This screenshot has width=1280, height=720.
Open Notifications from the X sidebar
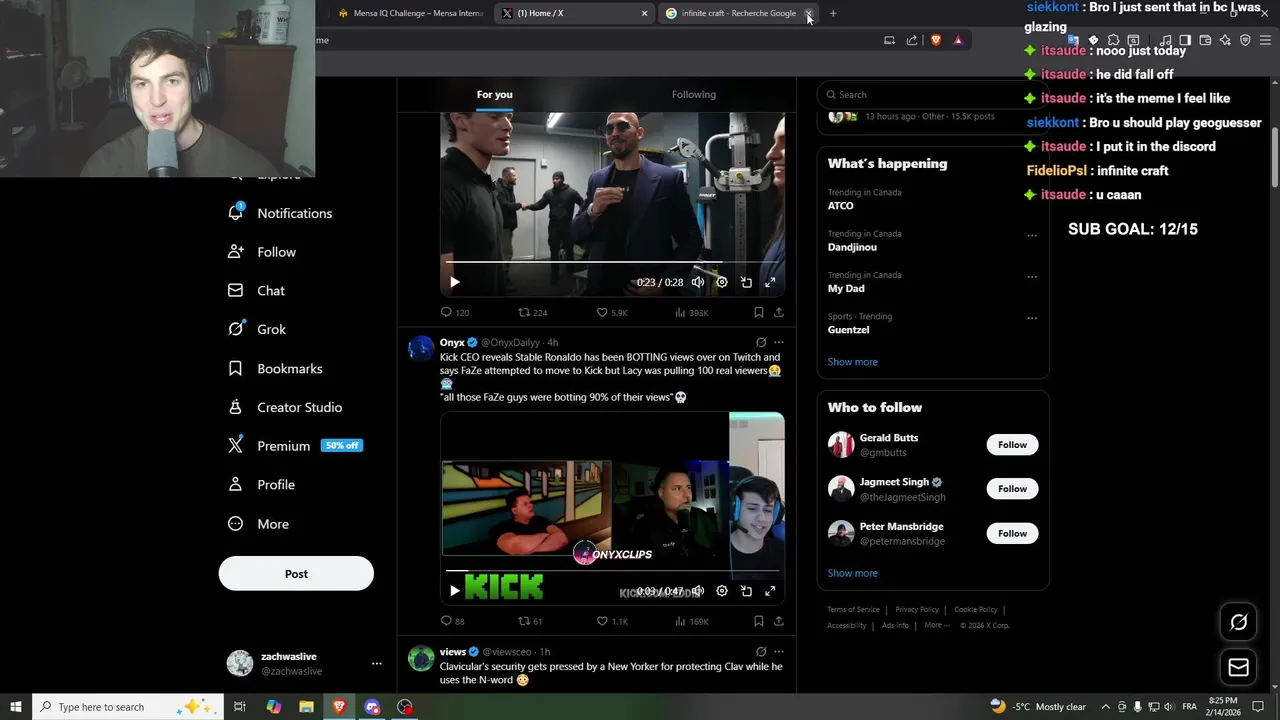(280, 213)
